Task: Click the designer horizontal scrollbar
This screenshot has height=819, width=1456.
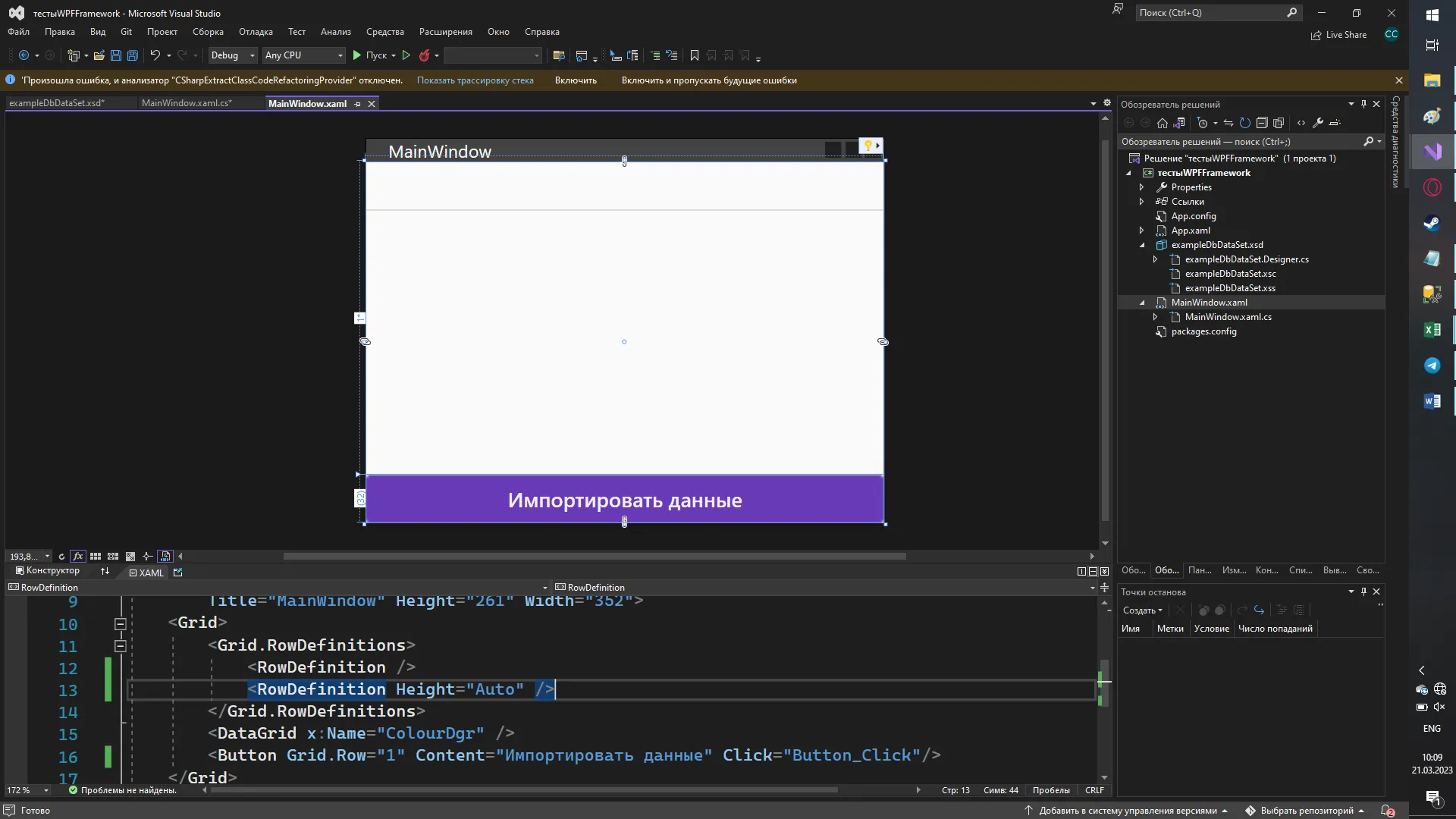Action: [595, 557]
